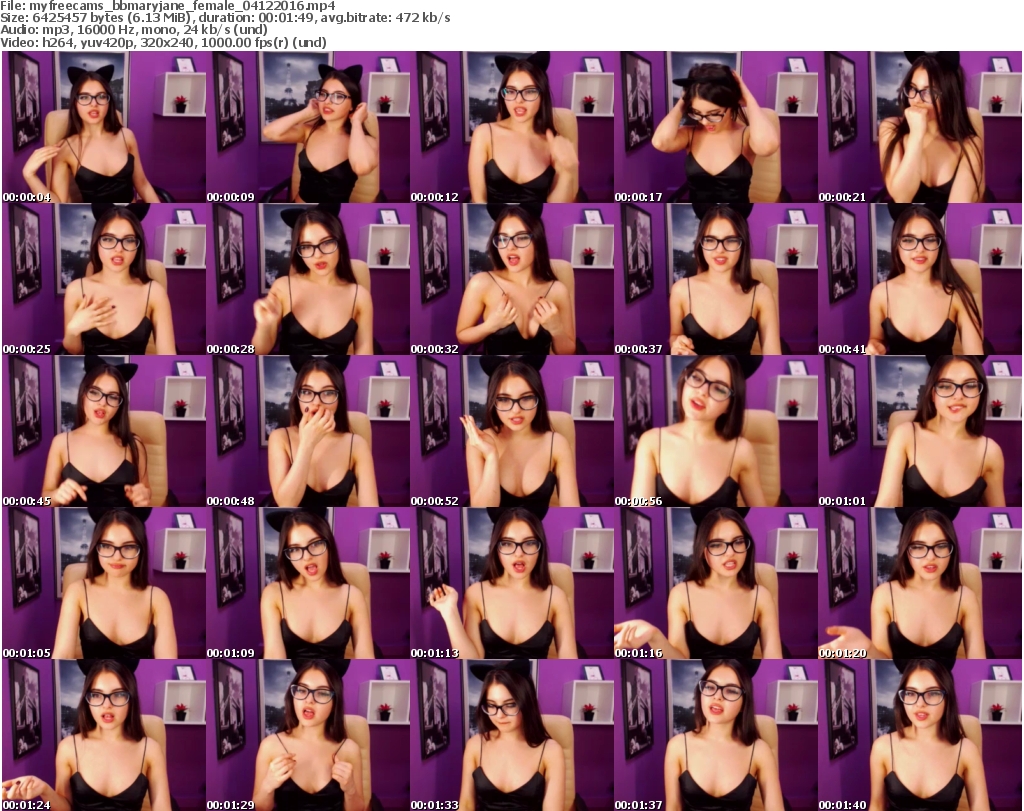This screenshot has height=811, width=1024.
Task: Select the 00:00:32 thumbnail
Action: click(512, 280)
